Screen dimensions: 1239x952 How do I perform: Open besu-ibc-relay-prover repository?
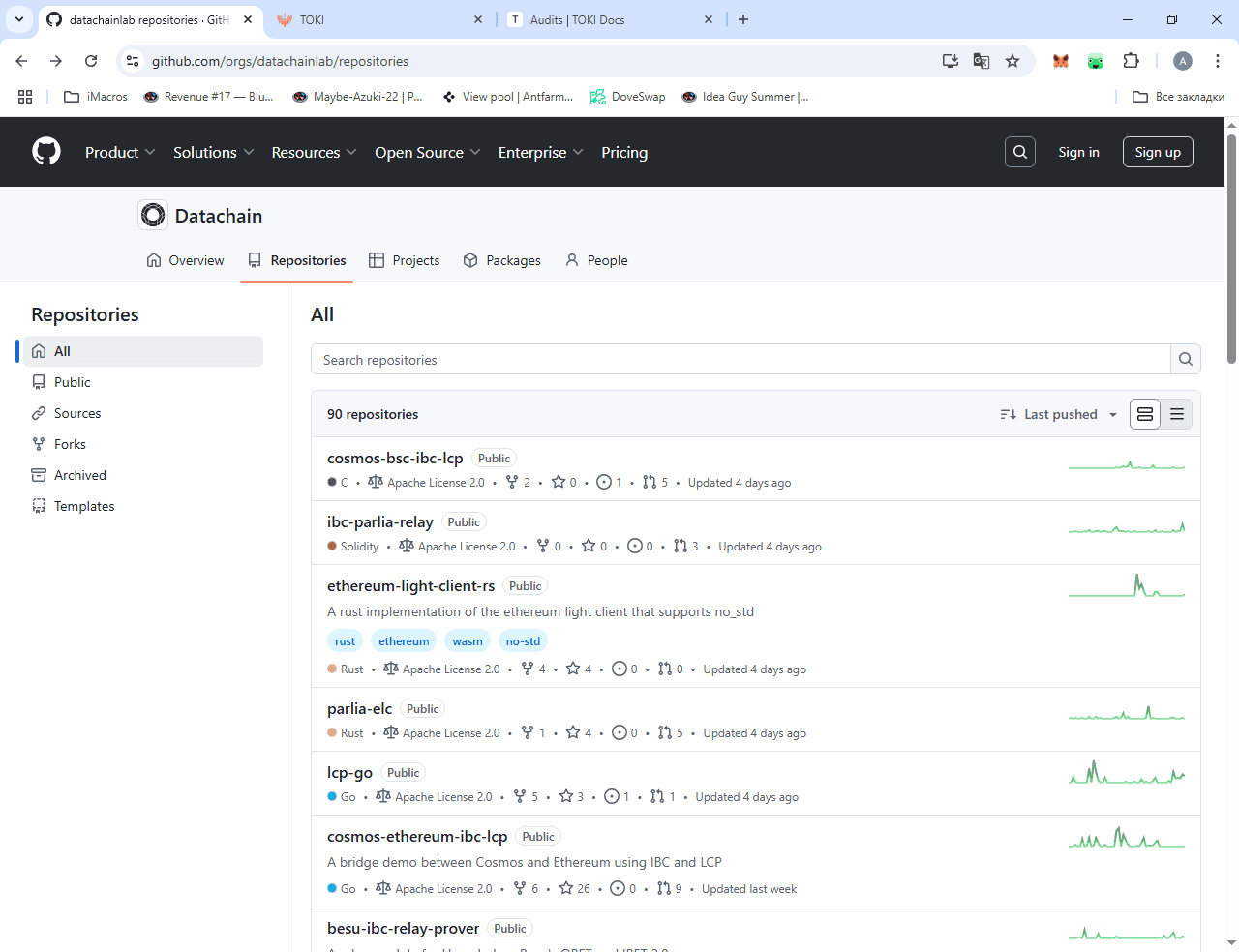(x=403, y=928)
